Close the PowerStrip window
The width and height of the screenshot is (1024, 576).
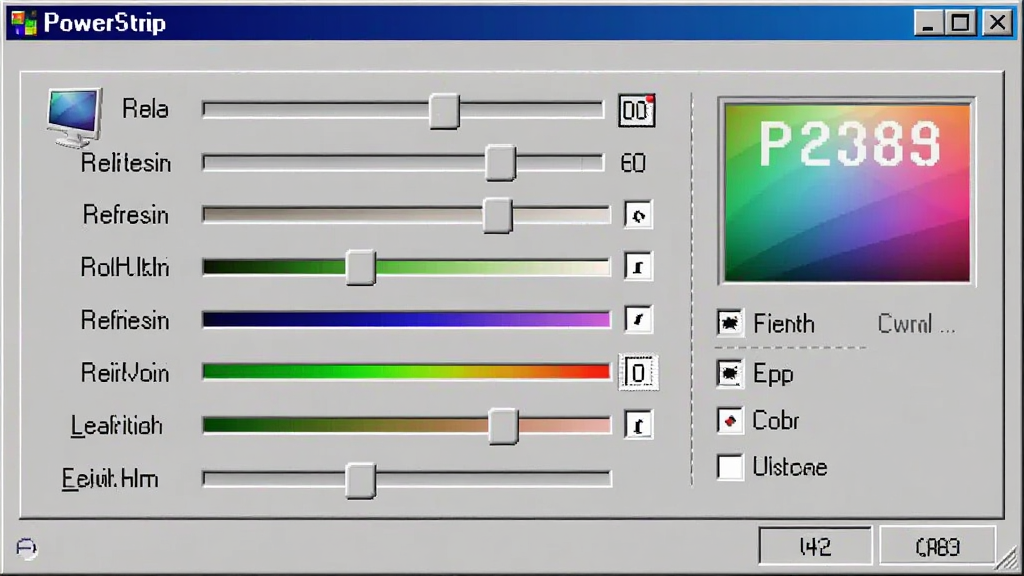click(997, 24)
